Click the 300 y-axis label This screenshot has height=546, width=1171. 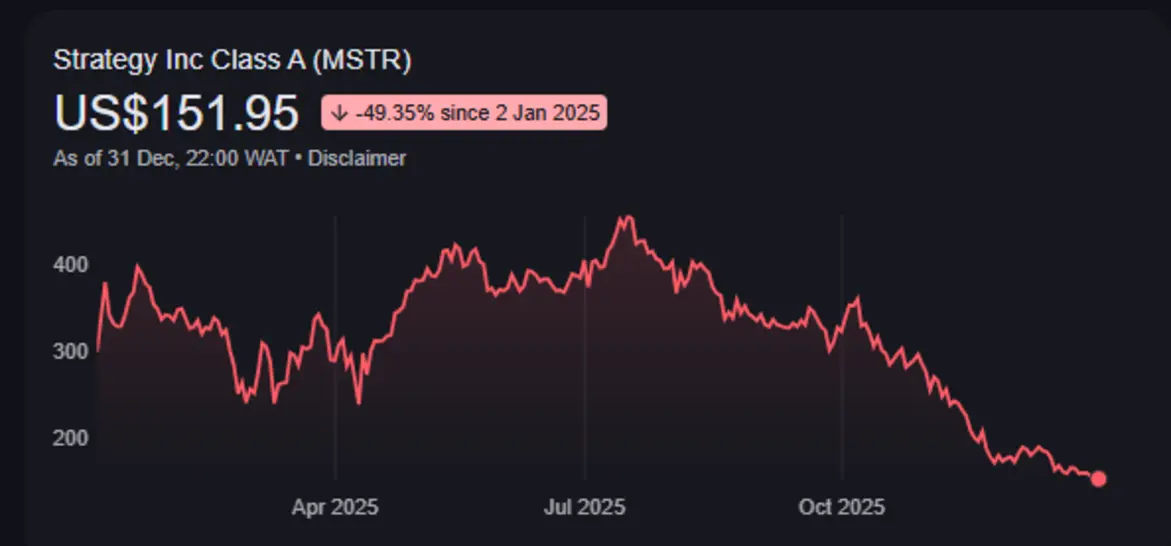pos(71,350)
